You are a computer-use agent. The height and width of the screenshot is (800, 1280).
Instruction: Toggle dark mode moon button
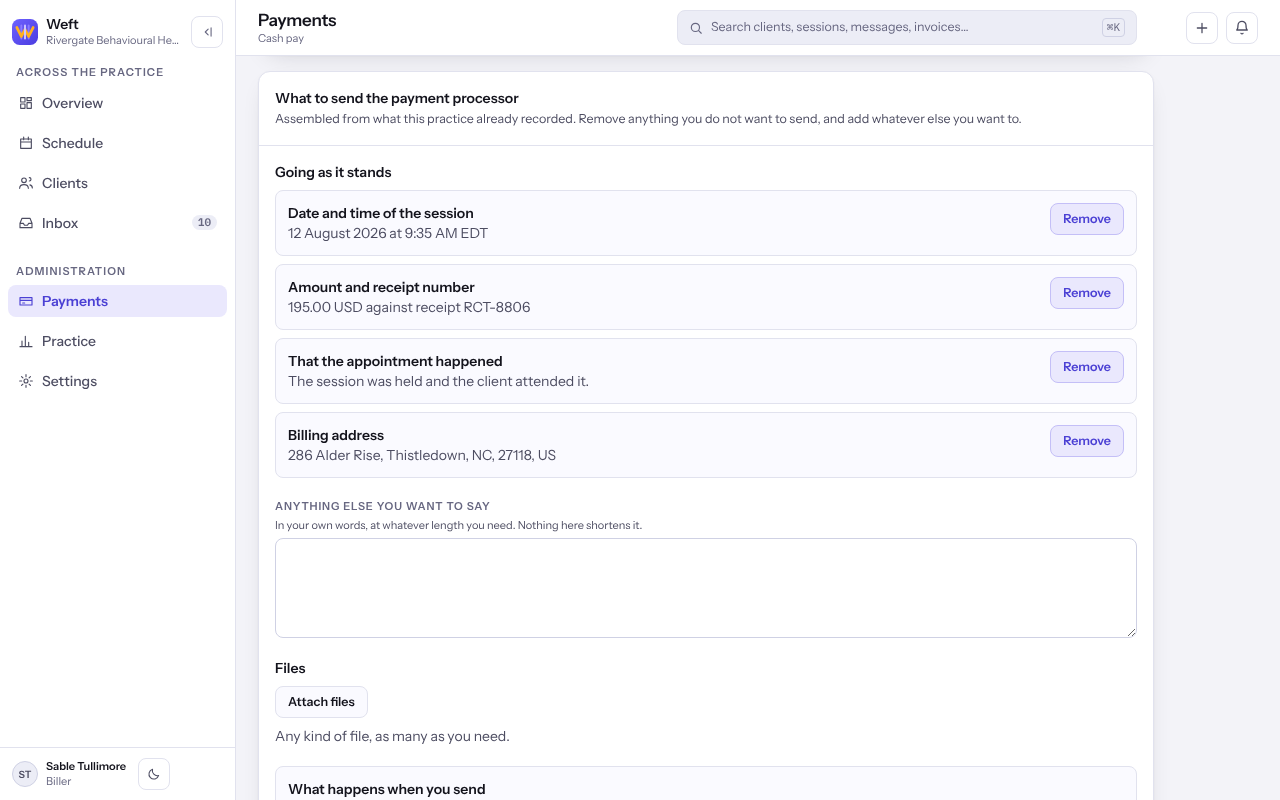click(x=154, y=774)
